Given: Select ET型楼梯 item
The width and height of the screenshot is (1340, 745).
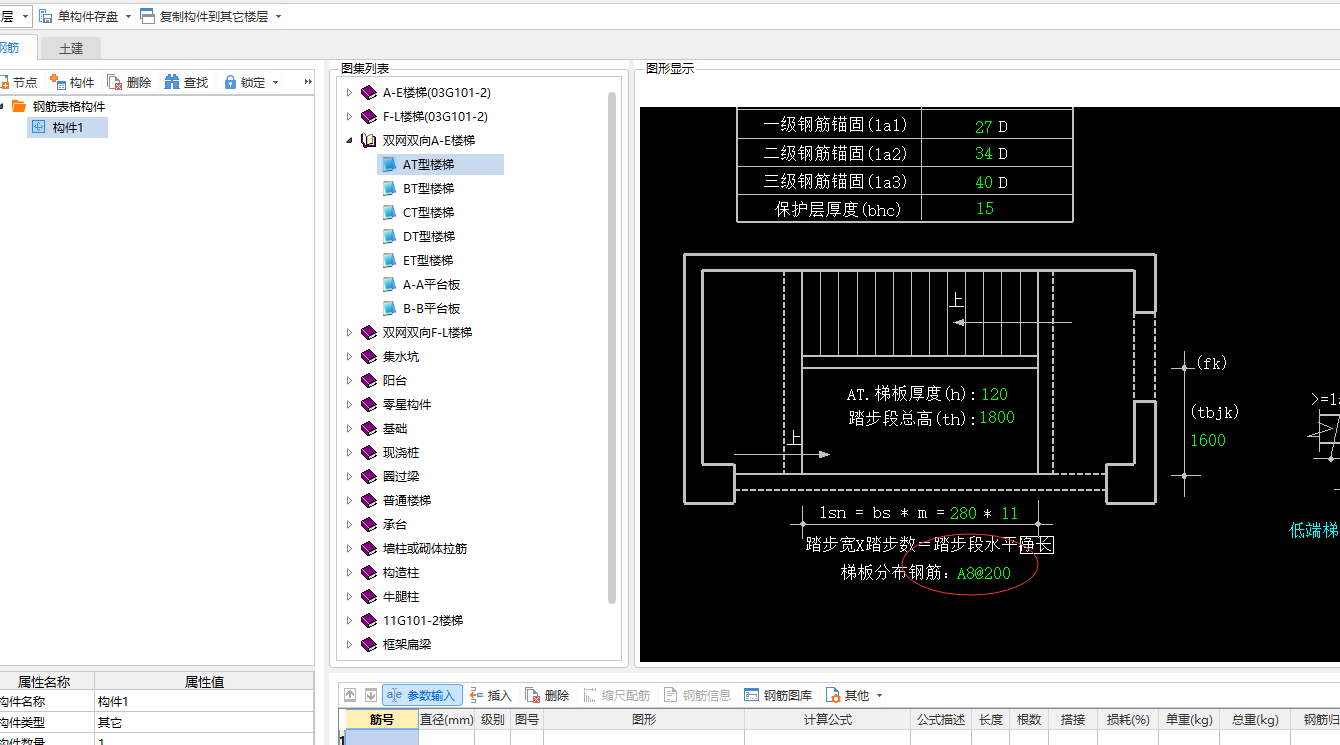Looking at the screenshot, I should [x=428, y=260].
